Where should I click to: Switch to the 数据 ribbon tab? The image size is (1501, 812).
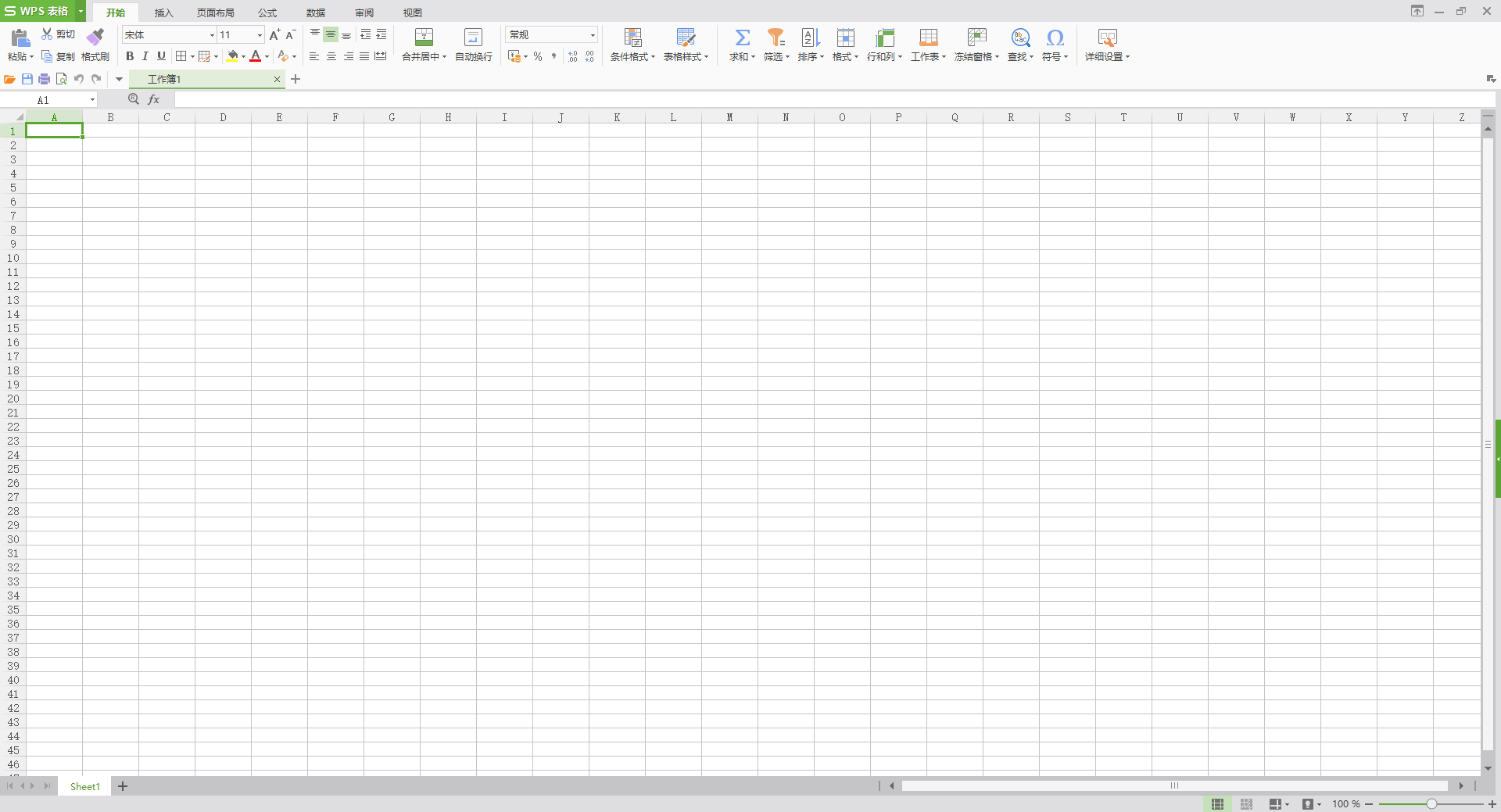point(316,13)
